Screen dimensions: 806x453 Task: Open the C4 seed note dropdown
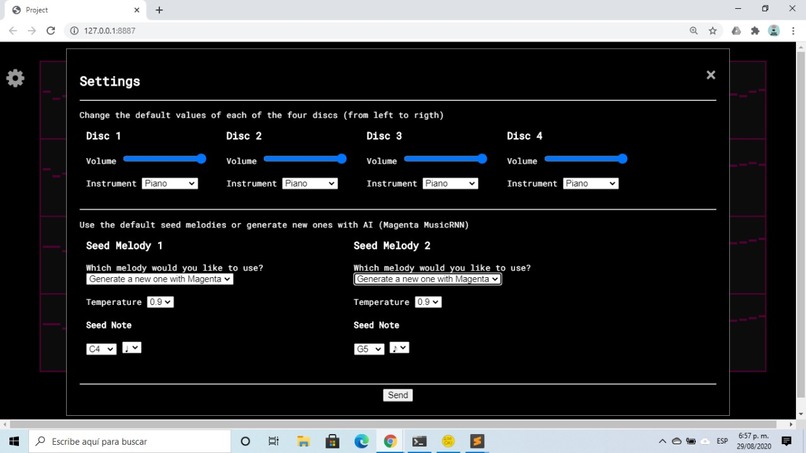click(x=101, y=349)
